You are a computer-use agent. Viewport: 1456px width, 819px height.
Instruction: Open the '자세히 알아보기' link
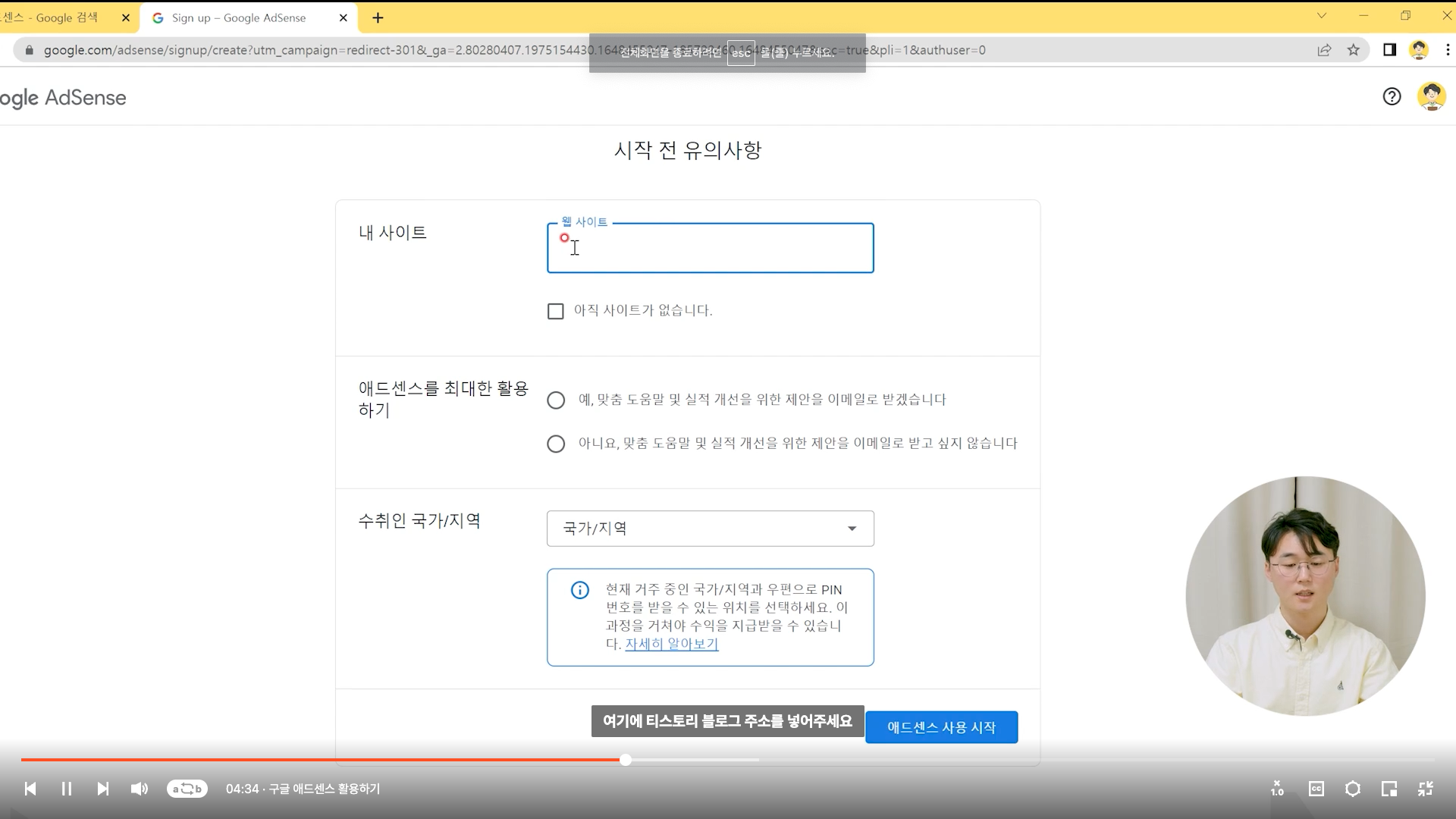pyautogui.click(x=671, y=644)
